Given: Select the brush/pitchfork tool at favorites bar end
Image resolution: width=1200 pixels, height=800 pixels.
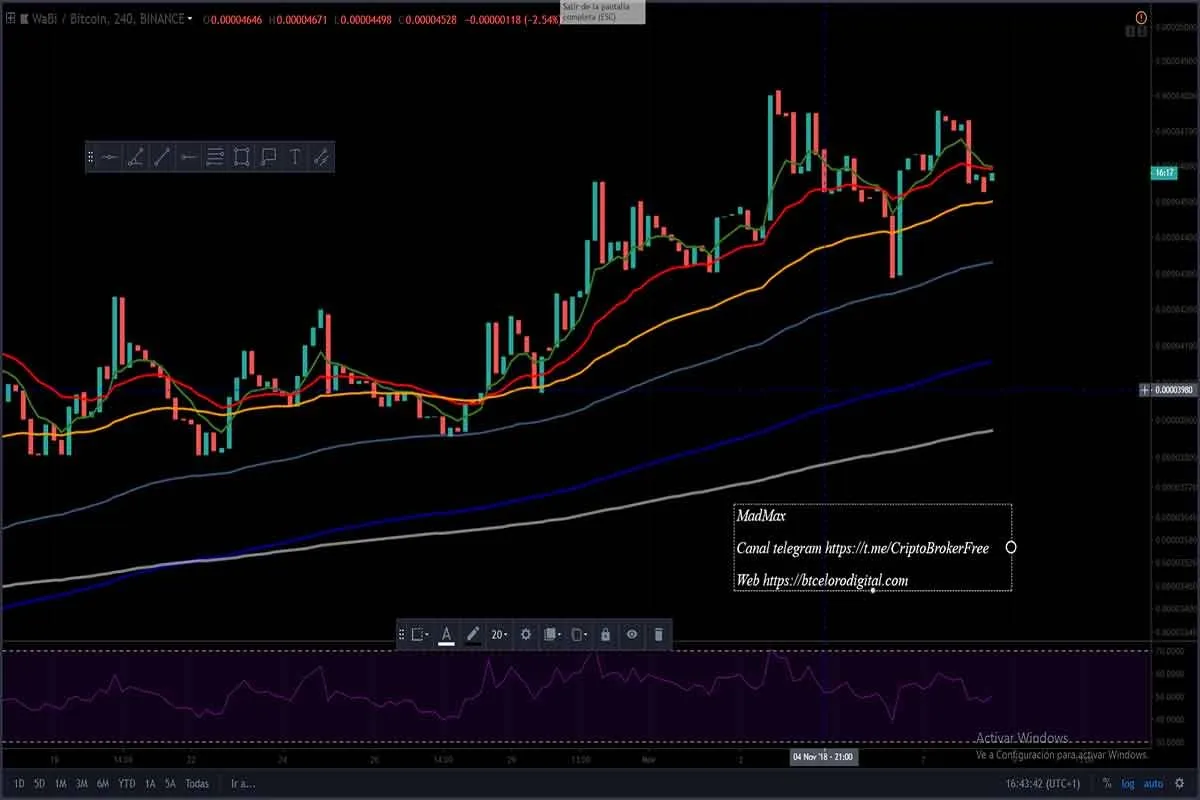Looking at the screenshot, I should click(x=321, y=157).
